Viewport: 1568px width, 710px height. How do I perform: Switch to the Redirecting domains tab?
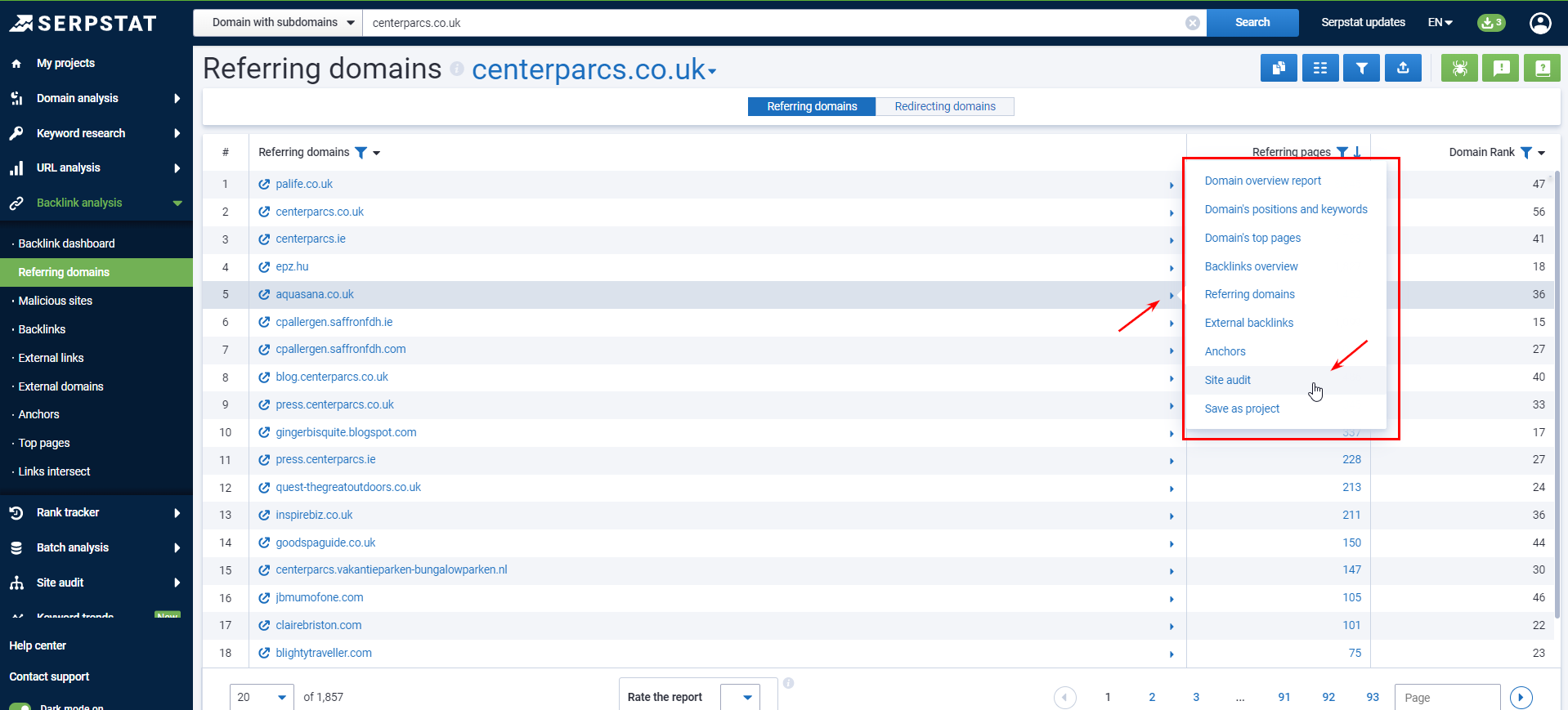point(944,106)
